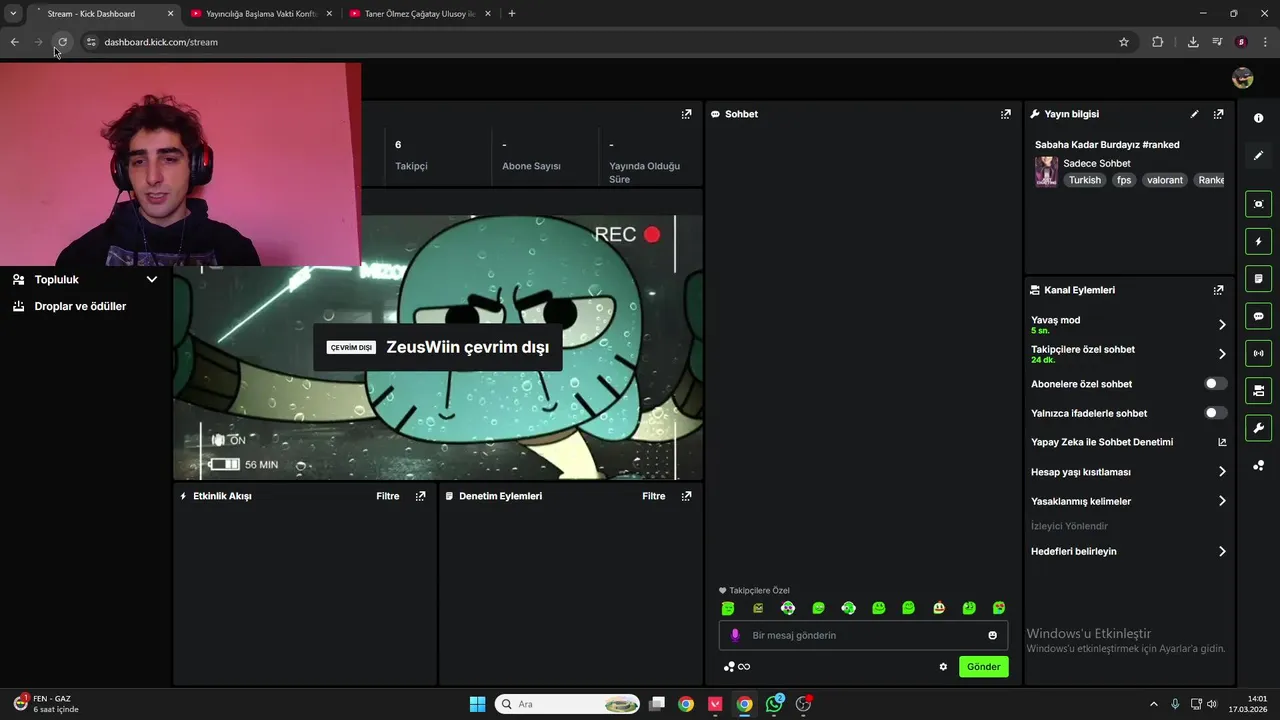Open the chat bubble widget in sidebar
Viewport: 1280px width, 720px height.
[x=1258, y=316]
